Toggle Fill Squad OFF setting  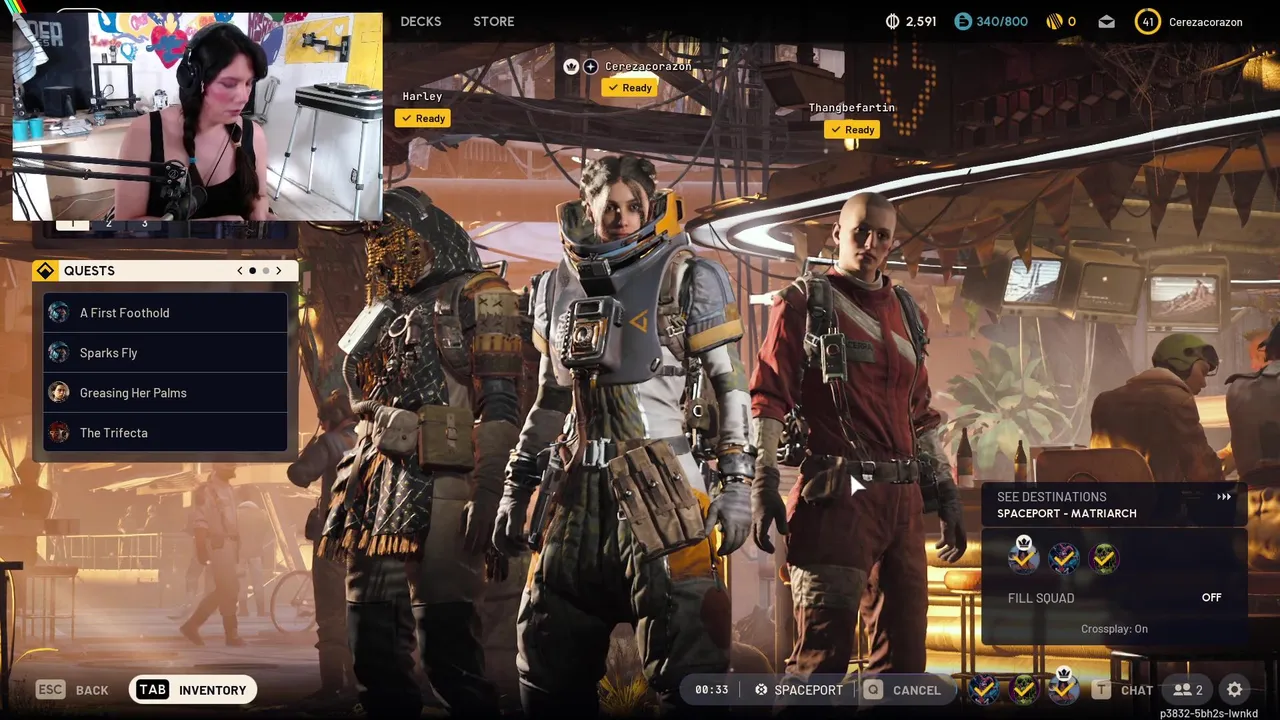coord(1211,598)
